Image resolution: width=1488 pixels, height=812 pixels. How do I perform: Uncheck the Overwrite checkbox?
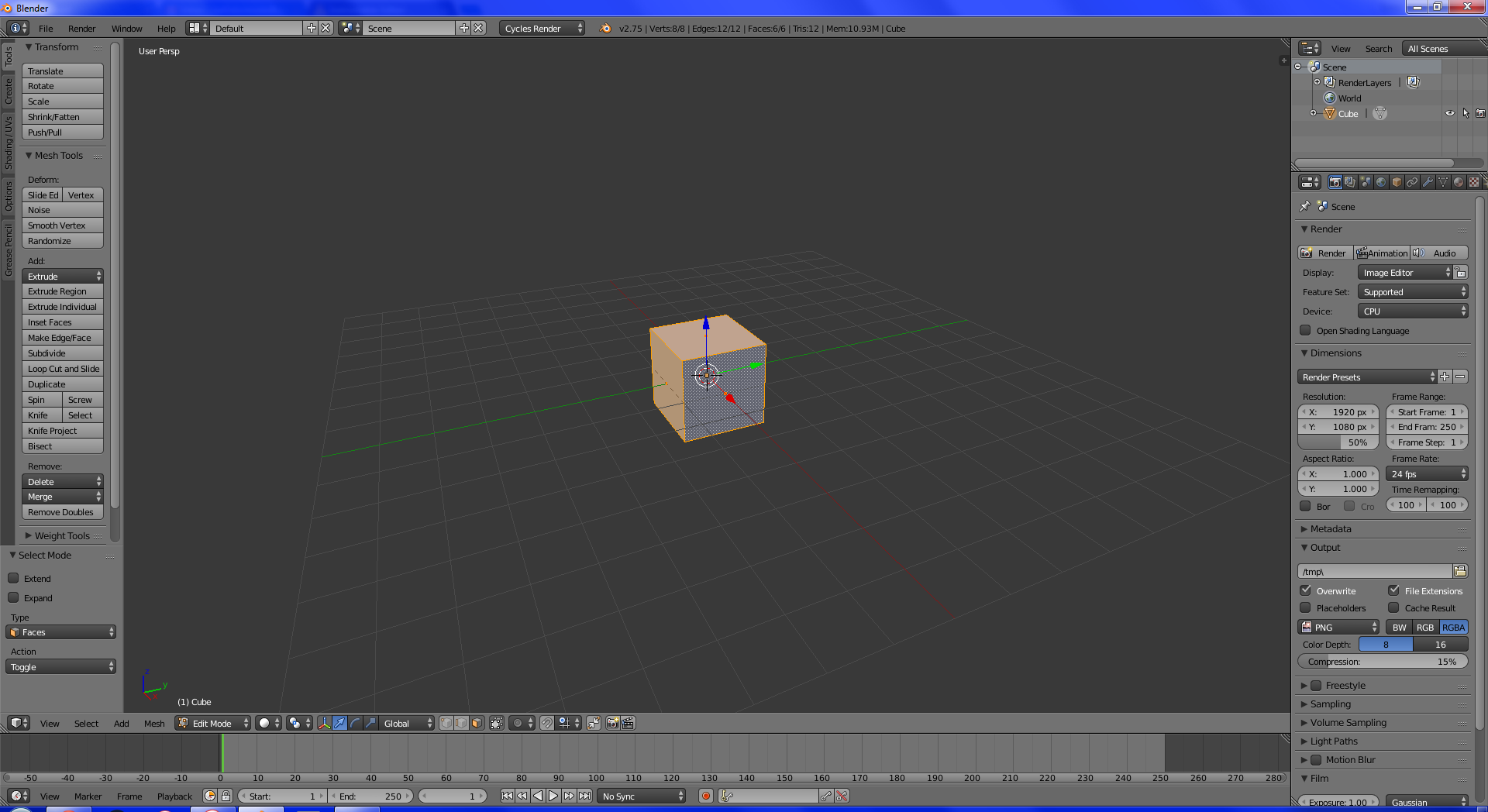click(1306, 590)
